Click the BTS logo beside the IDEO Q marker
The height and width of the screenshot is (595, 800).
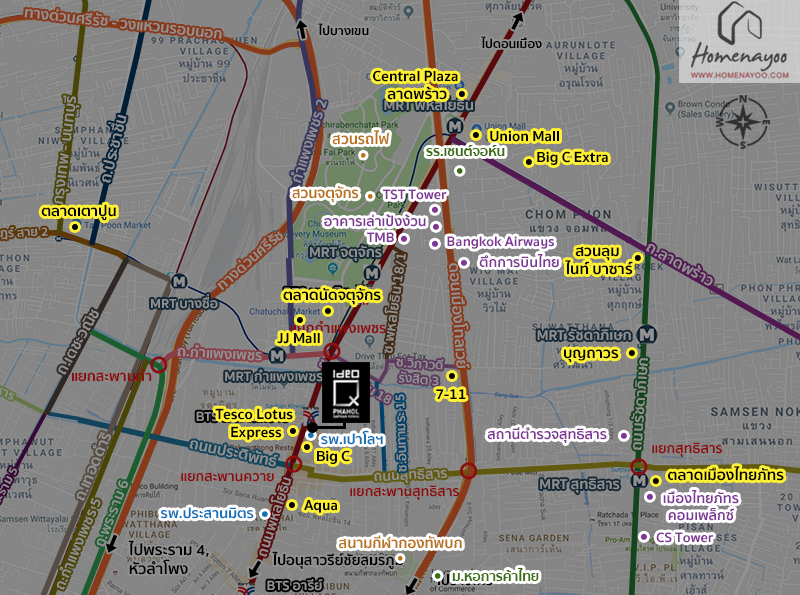[x=311, y=415]
